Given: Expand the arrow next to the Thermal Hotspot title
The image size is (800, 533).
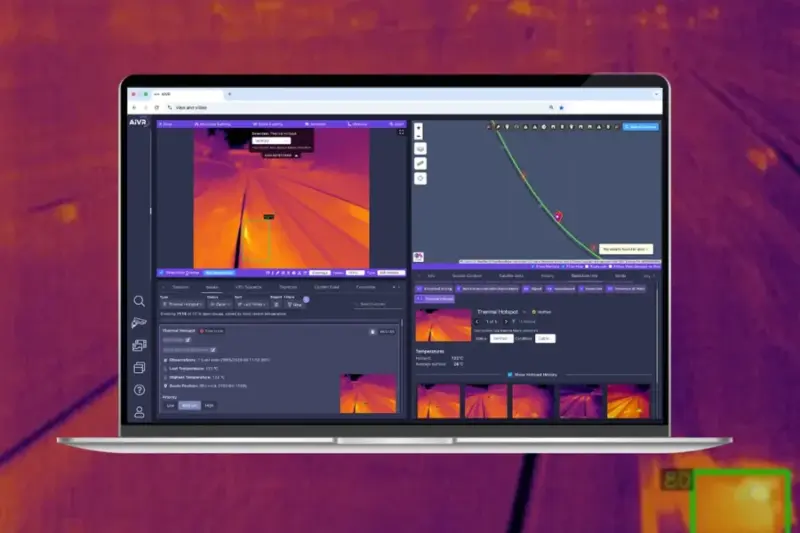Looking at the screenshot, I should tap(524, 312).
